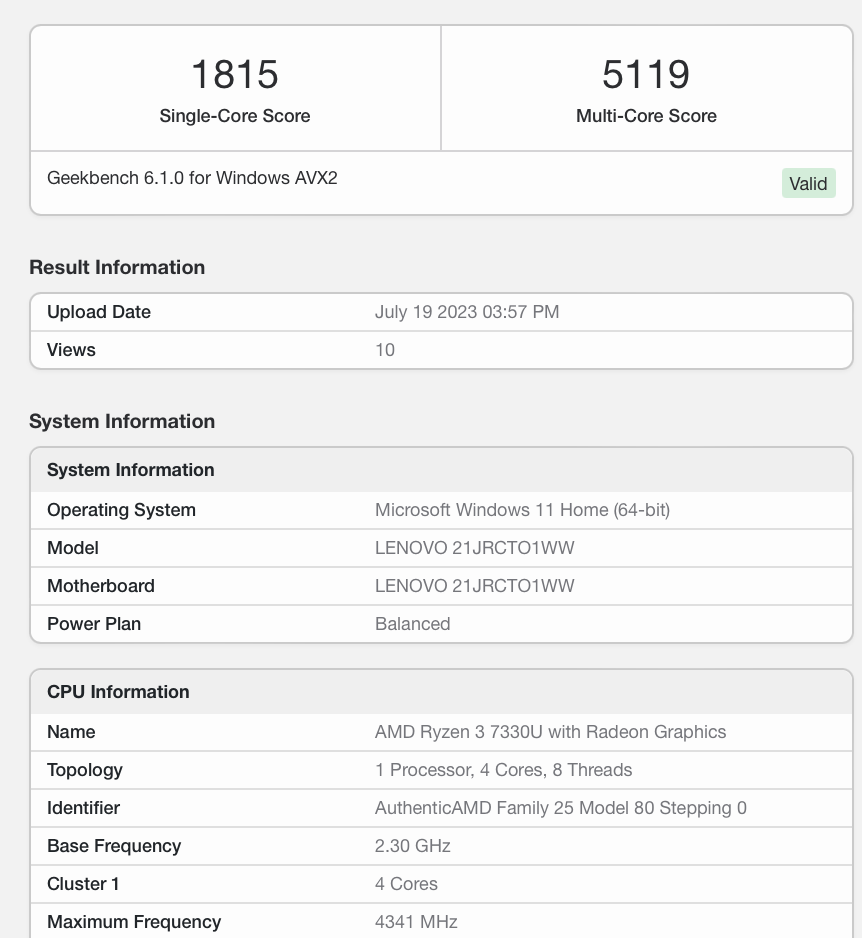Click 1 Processor, 4 Cores, 8 Threads value
This screenshot has height=938, width=862.
504,770
